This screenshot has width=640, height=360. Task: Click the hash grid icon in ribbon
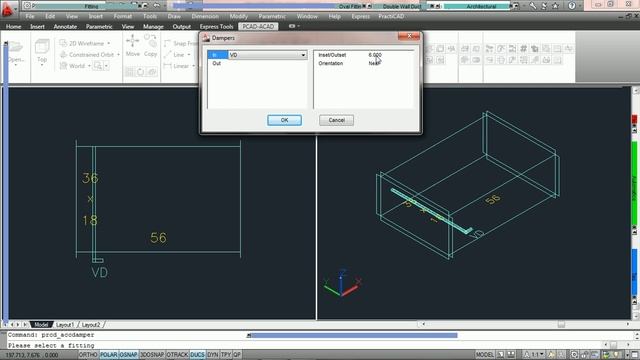tap(523, 49)
